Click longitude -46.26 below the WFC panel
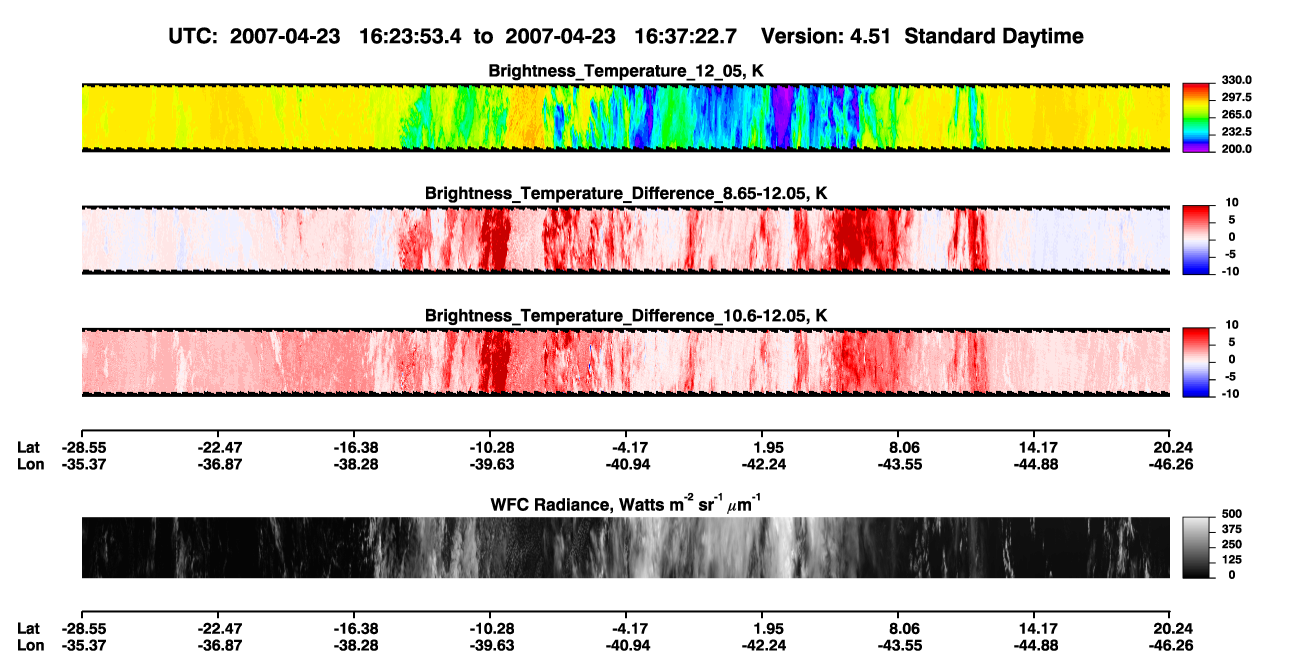1300x667 pixels. click(x=1170, y=646)
